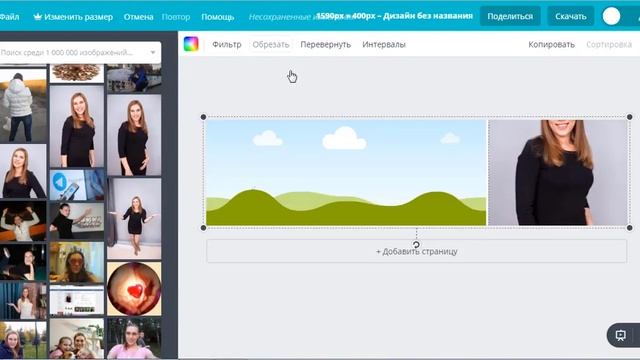This screenshot has width=640, height=360.
Task: Open the Помощь help menu
Action: pos(218,17)
